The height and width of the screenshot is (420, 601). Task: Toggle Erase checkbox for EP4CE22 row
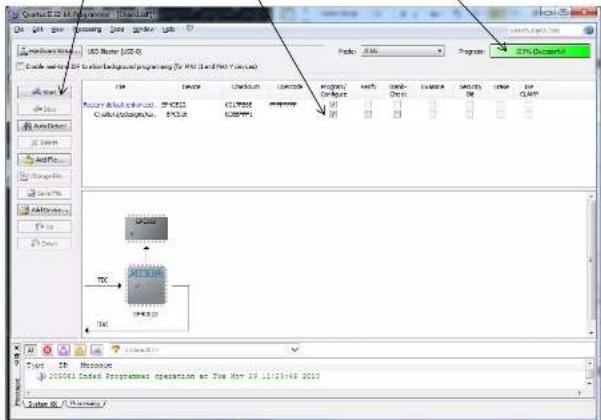pyautogui.click(x=501, y=104)
